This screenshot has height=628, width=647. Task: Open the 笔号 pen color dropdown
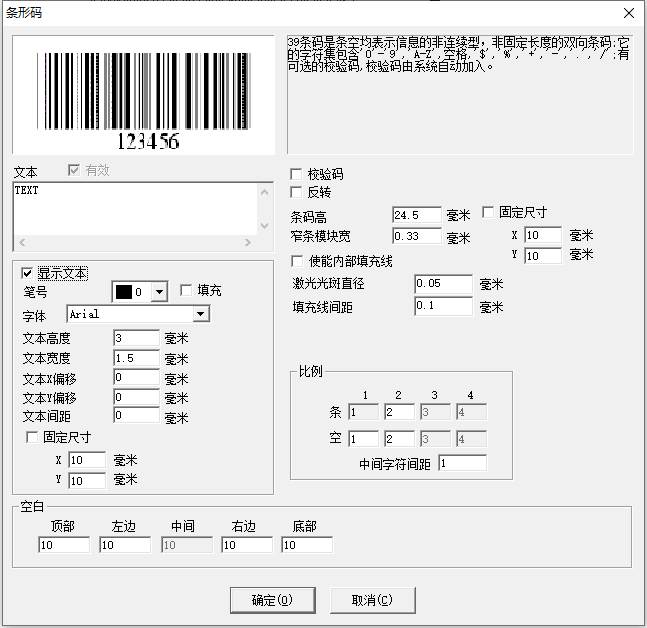tap(159, 292)
